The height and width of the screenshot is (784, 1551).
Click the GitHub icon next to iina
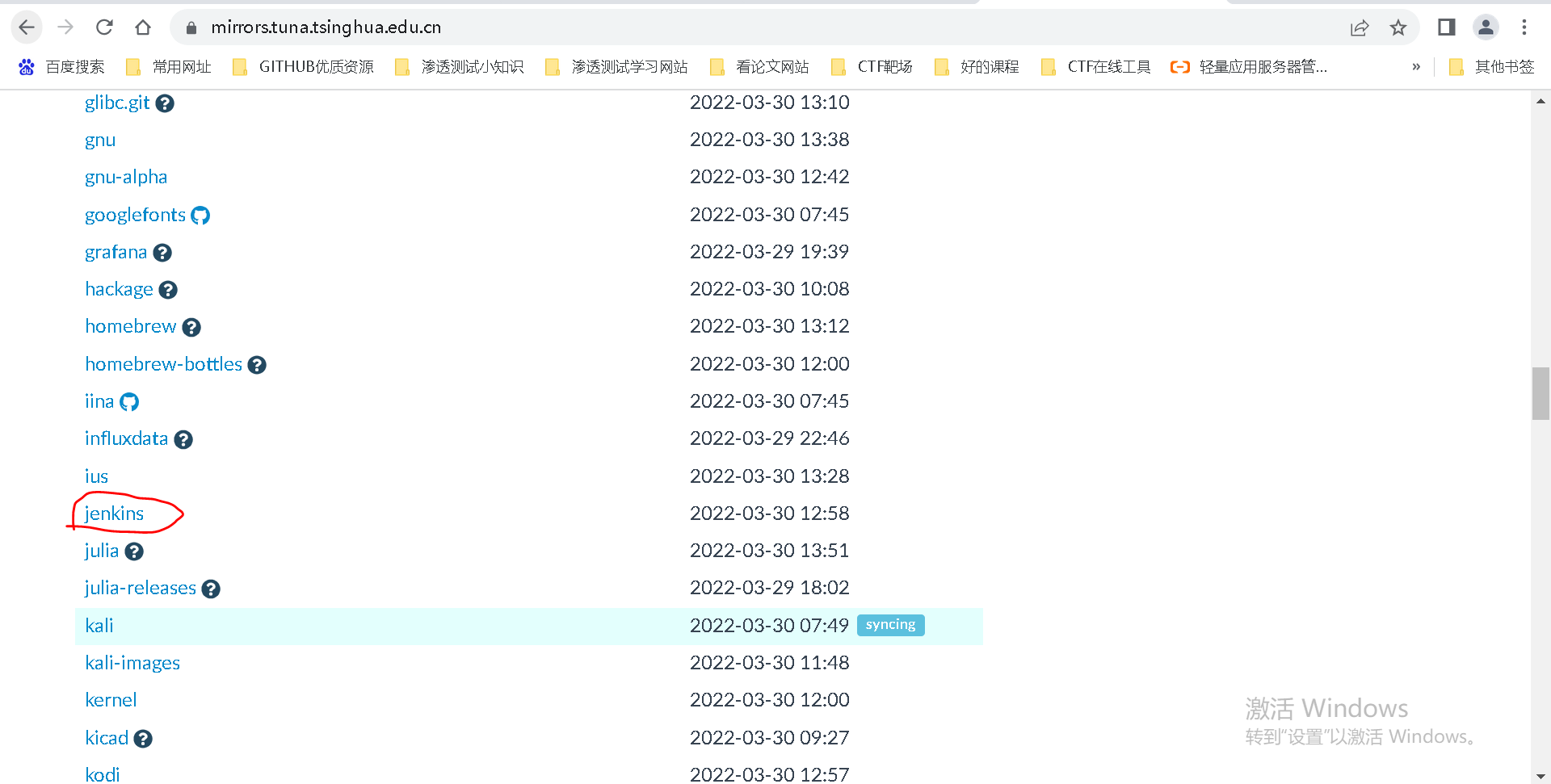click(x=129, y=402)
